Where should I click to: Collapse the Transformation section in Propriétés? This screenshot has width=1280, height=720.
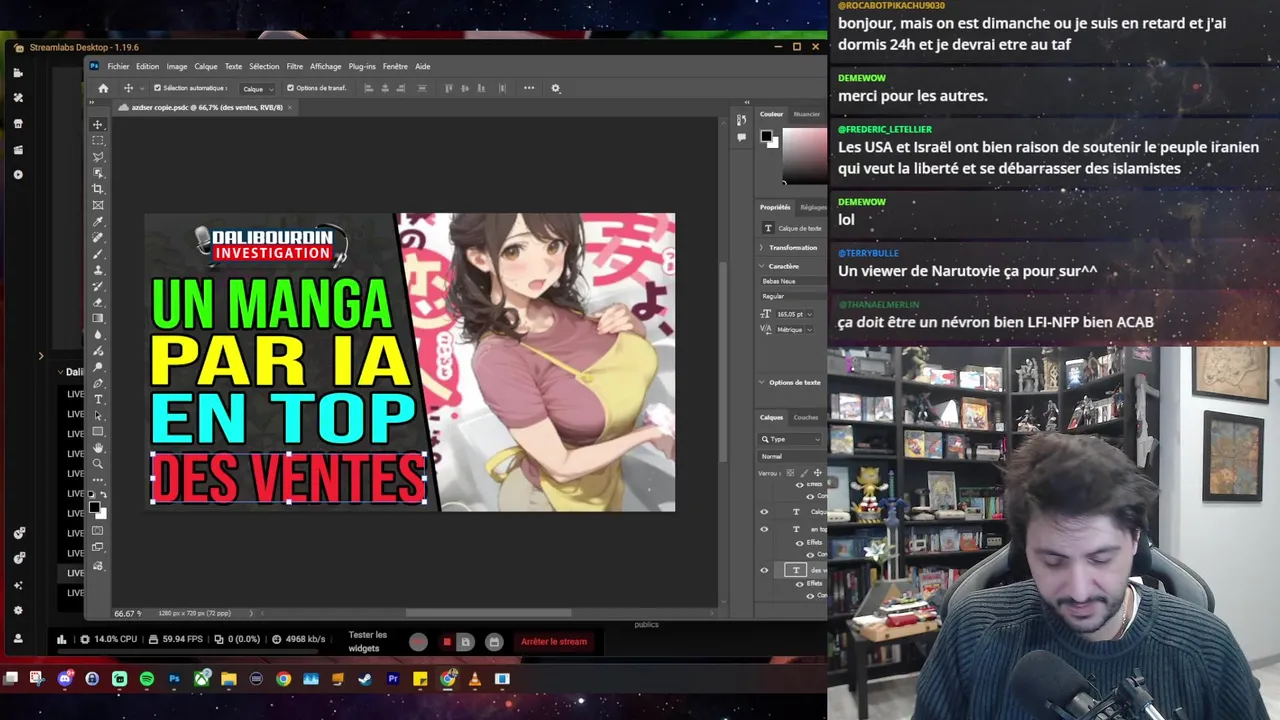click(762, 247)
